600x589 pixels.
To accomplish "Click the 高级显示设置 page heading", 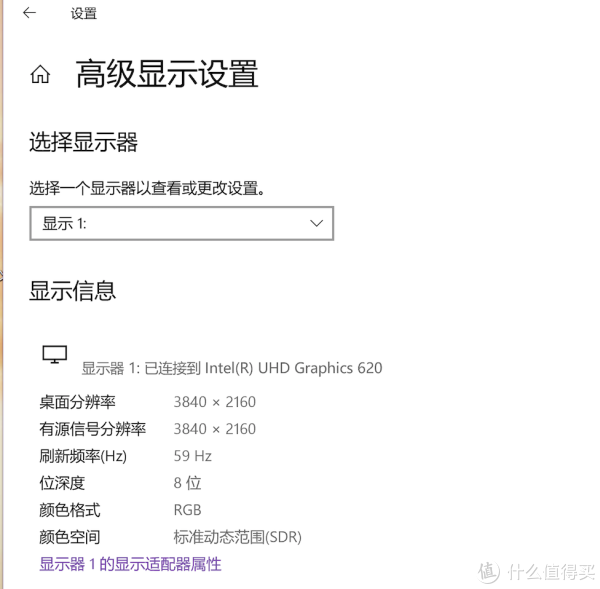I will [167, 74].
